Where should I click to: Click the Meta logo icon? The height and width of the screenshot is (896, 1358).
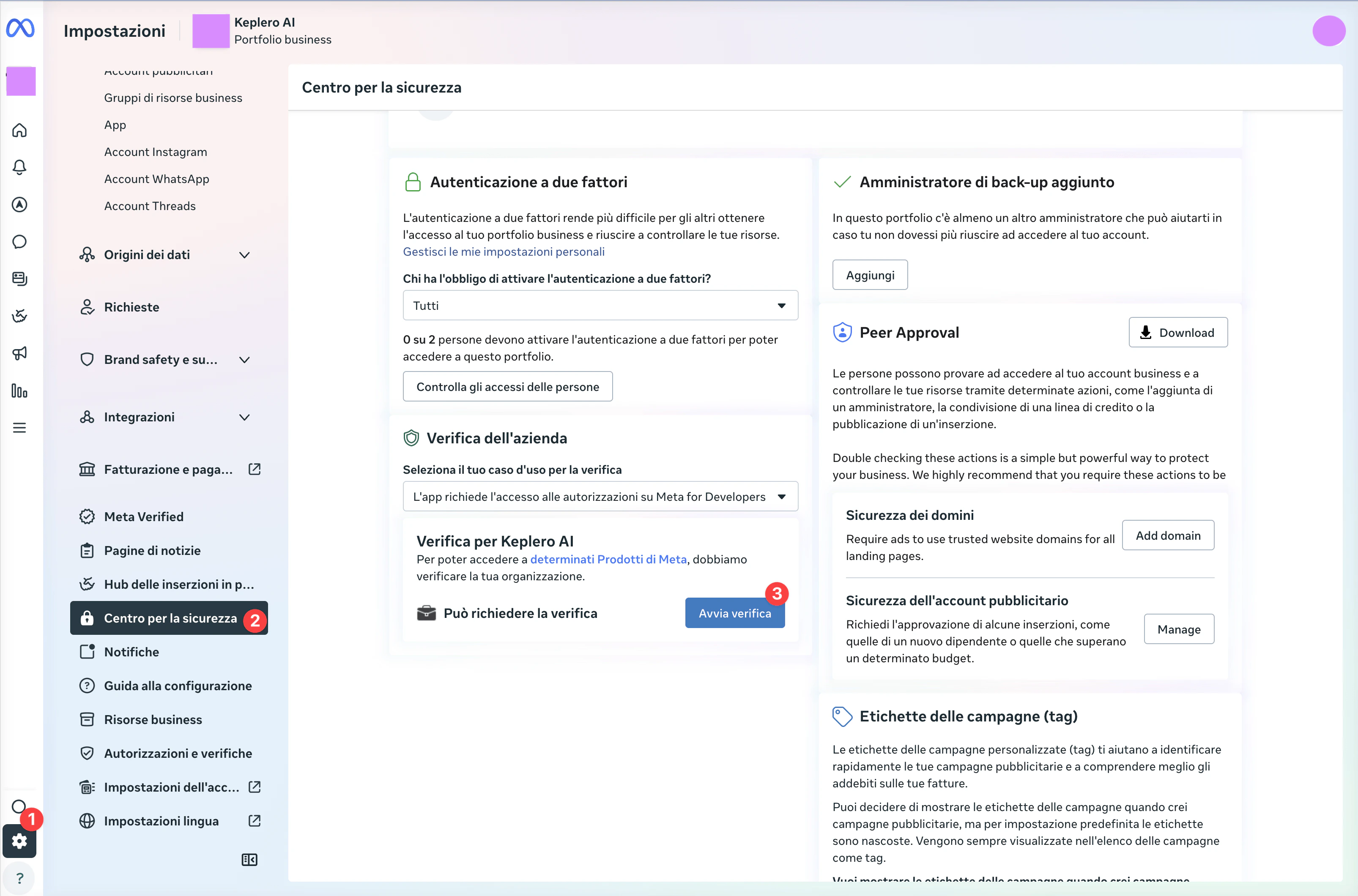(21, 28)
